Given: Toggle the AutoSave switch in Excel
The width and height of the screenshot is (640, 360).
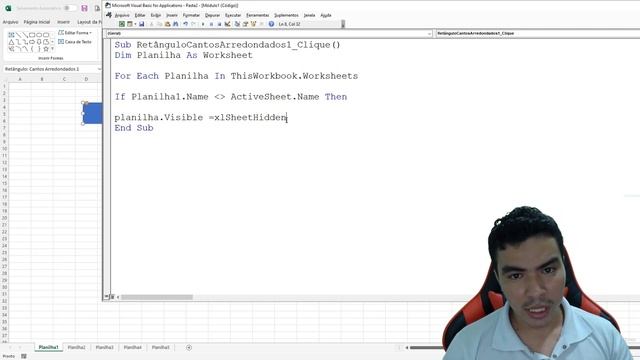Looking at the screenshot, I should [69, 8].
